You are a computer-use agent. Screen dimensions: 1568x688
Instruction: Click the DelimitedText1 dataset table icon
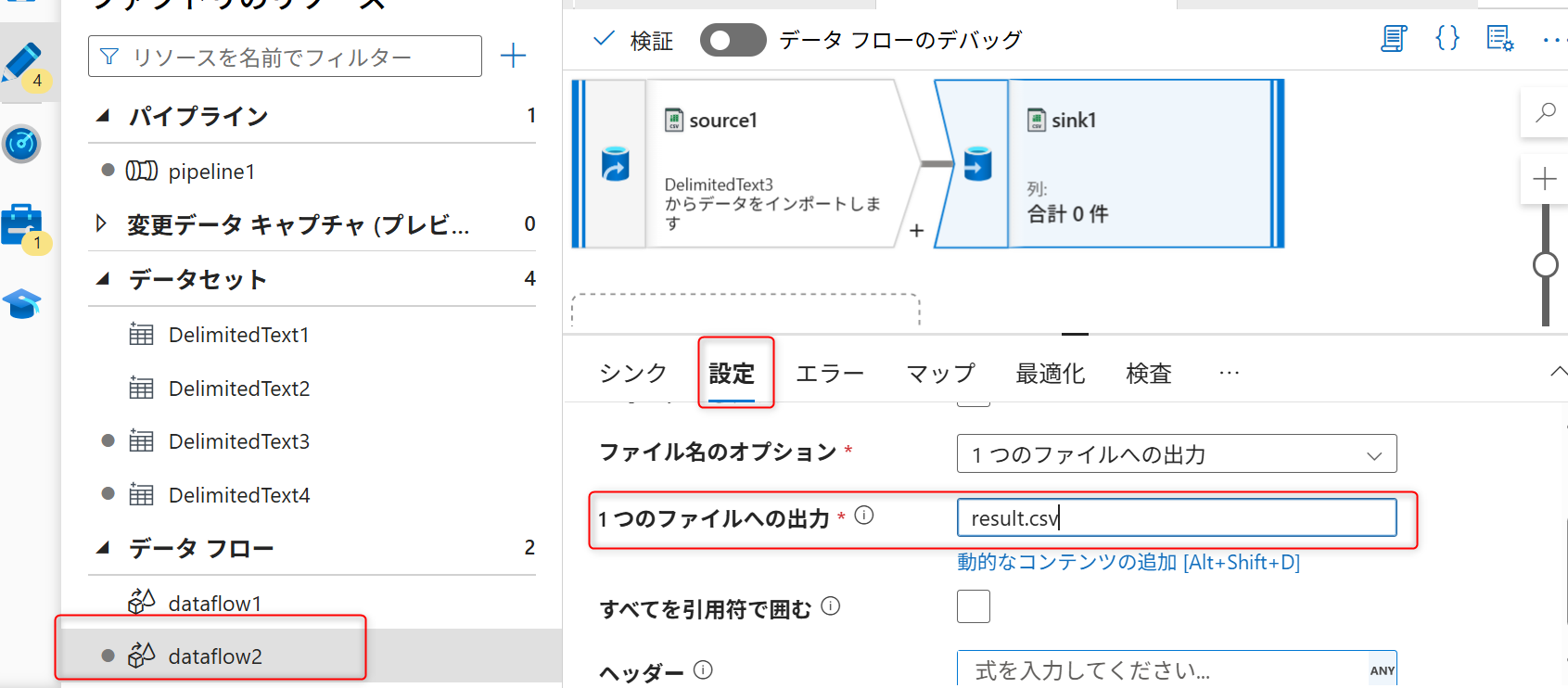tap(141, 334)
